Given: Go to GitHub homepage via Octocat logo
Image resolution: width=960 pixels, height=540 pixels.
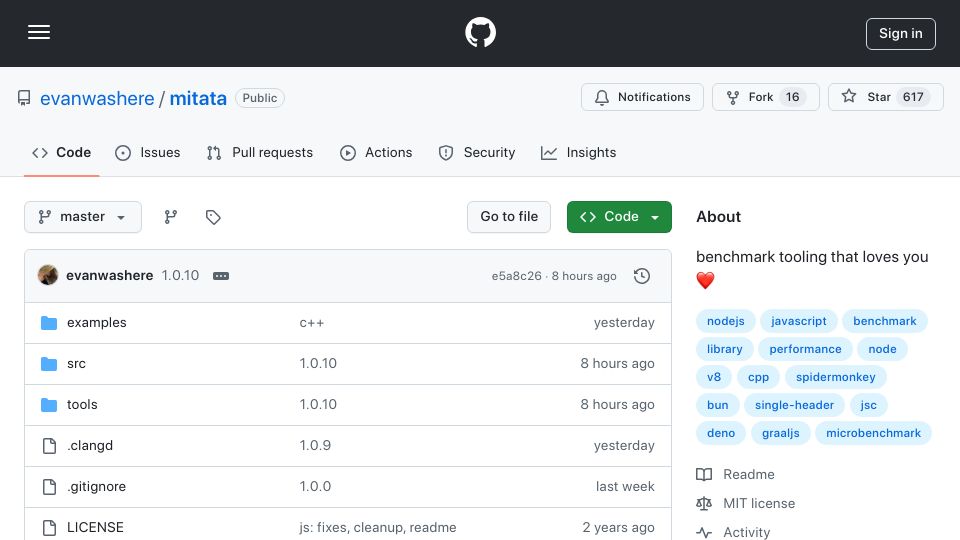Looking at the screenshot, I should pyautogui.click(x=480, y=32).
